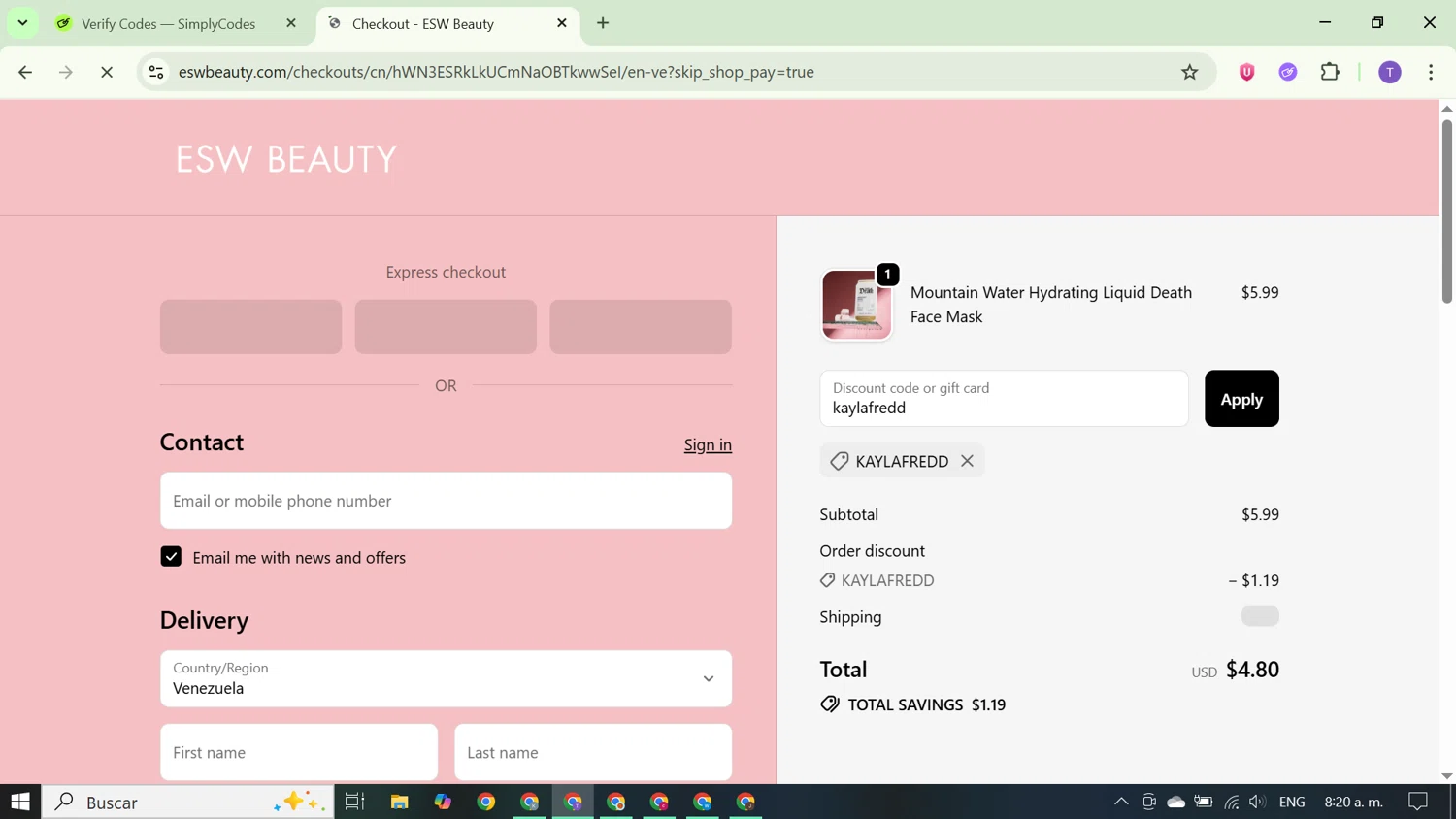Click the scrollbar down arrow
Image resolution: width=1456 pixels, height=819 pixels.
click(1446, 776)
